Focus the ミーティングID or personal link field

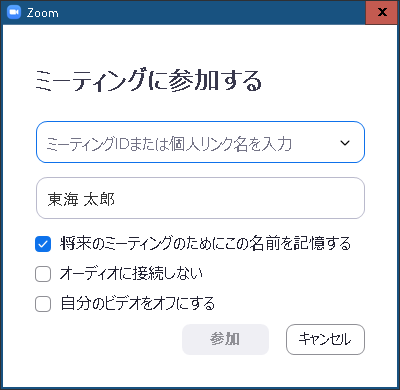pyautogui.click(x=200, y=142)
